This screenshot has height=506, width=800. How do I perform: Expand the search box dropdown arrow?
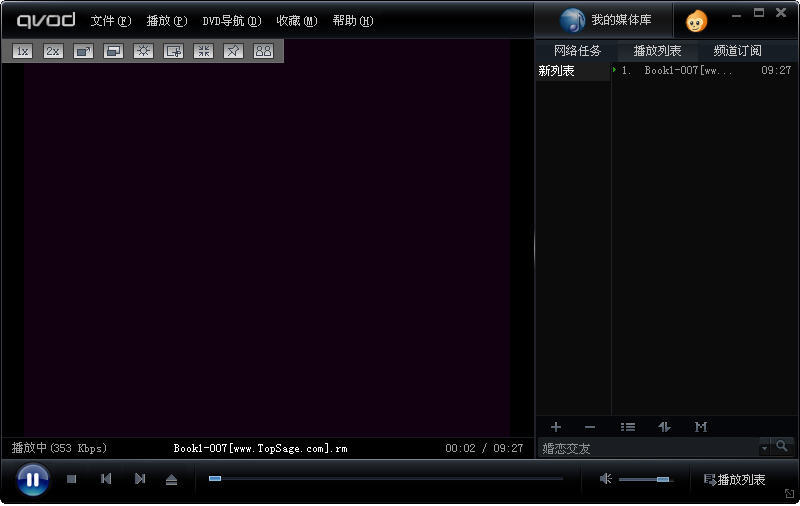[x=764, y=448]
